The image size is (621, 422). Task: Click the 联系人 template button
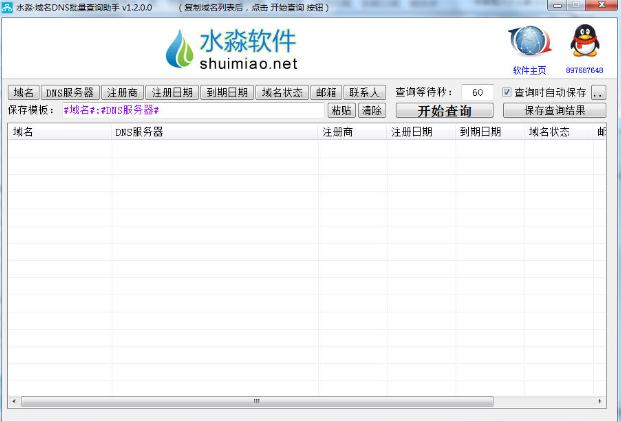click(x=364, y=92)
